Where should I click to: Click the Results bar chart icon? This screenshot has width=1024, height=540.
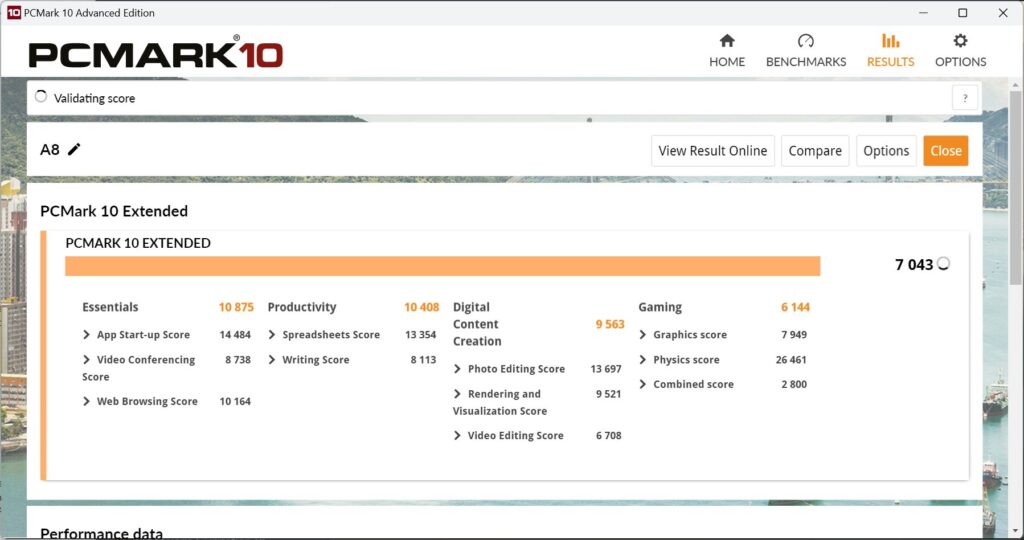pos(890,40)
